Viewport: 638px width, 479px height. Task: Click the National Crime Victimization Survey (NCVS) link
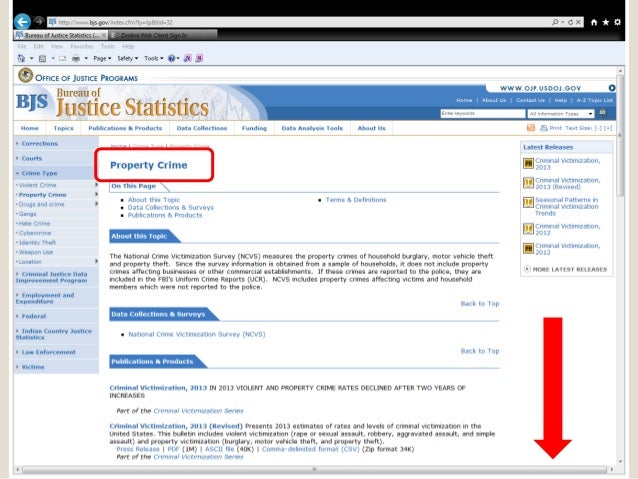click(x=197, y=334)
